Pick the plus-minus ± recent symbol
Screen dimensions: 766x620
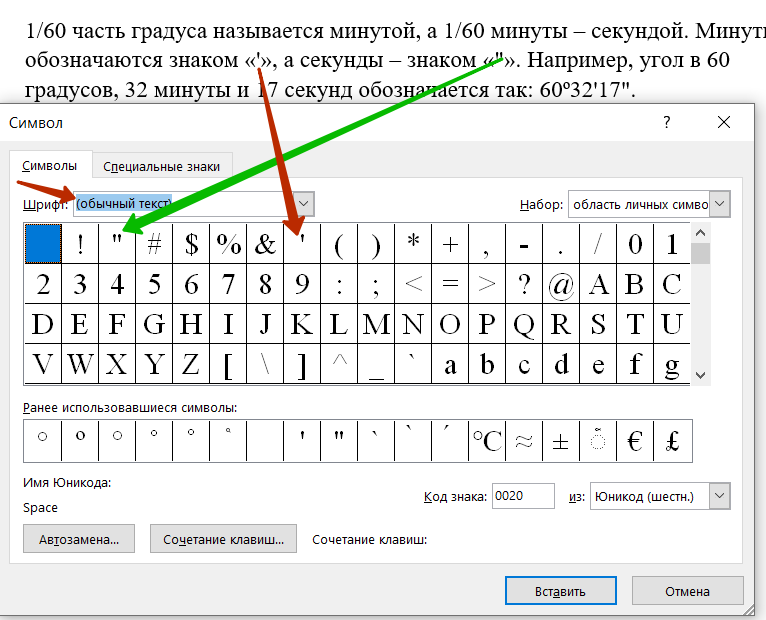point(561,441)
